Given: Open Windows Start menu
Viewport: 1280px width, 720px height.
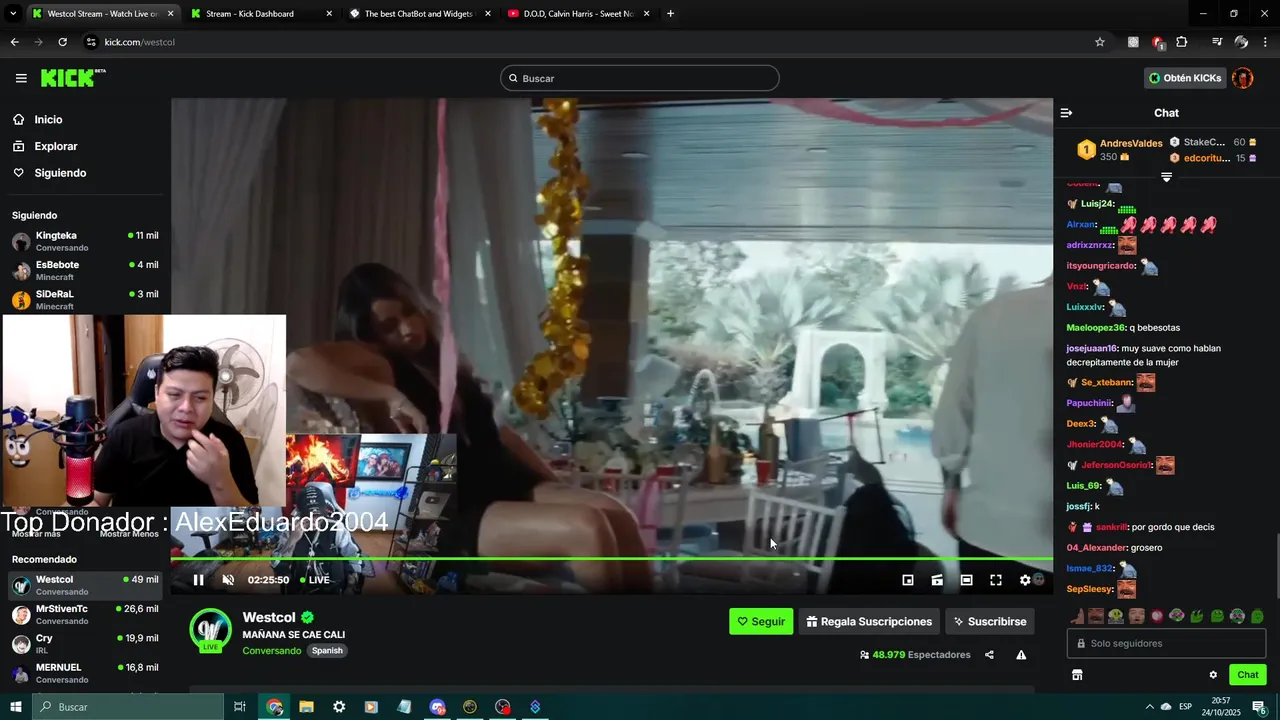Looking at the screenshot, I should pyautogui.click(x=16, y=707).
